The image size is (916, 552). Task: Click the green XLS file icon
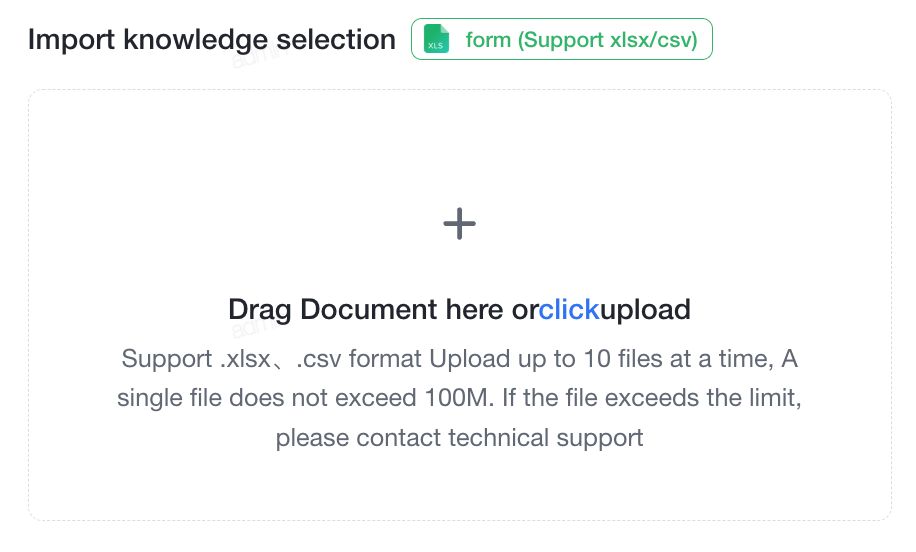coord(436,39)
